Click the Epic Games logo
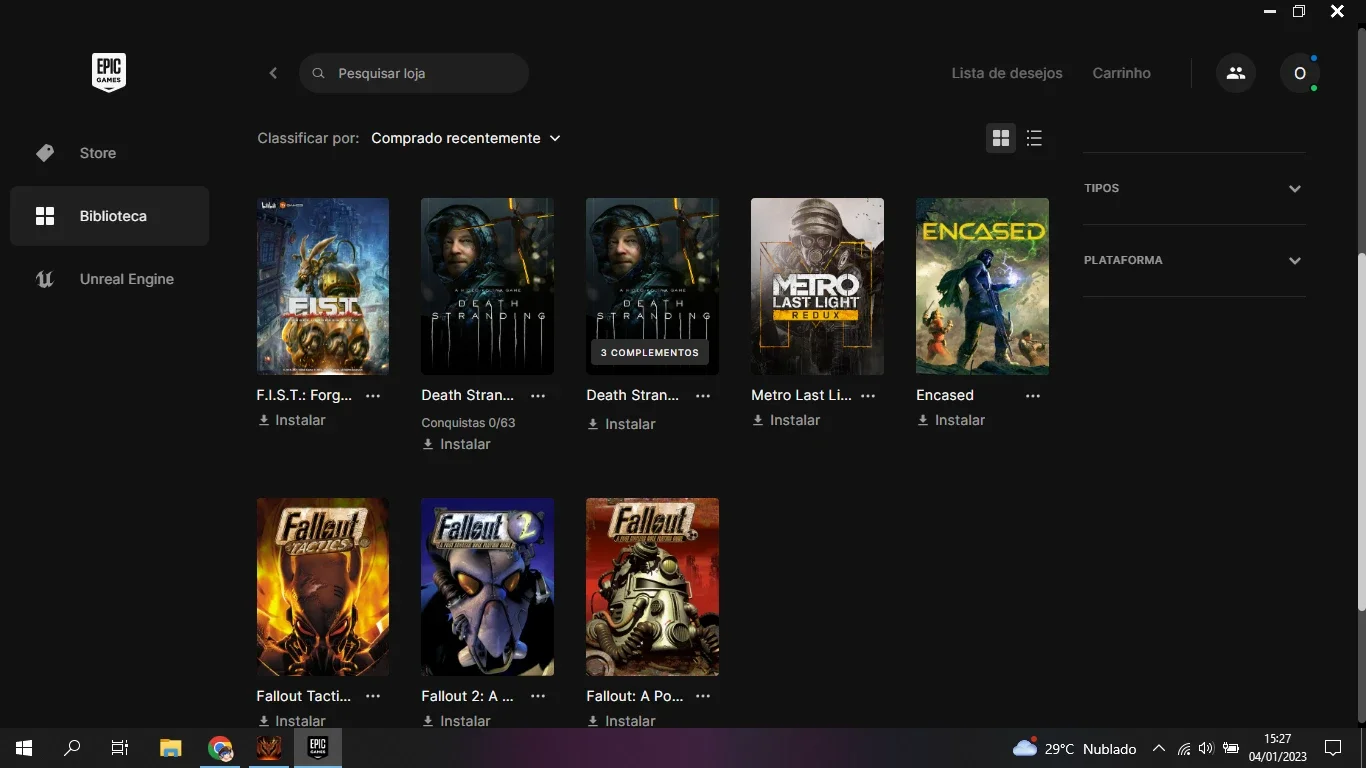The height and width of the screenshot is (768, 1366). tap(109, 73)
